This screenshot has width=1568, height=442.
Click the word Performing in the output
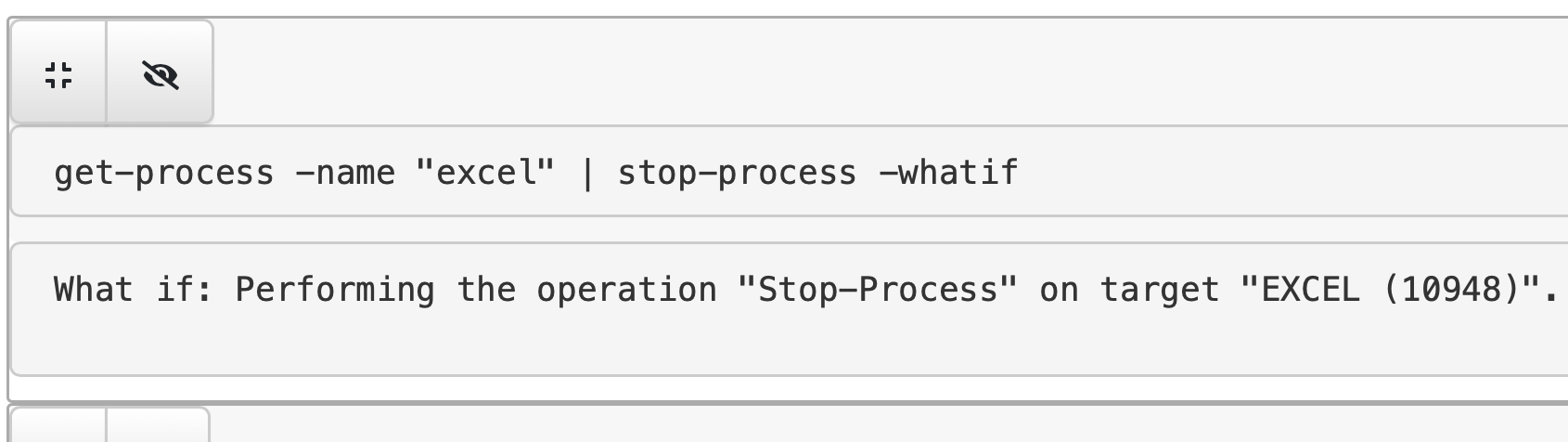tap(334, 290)
